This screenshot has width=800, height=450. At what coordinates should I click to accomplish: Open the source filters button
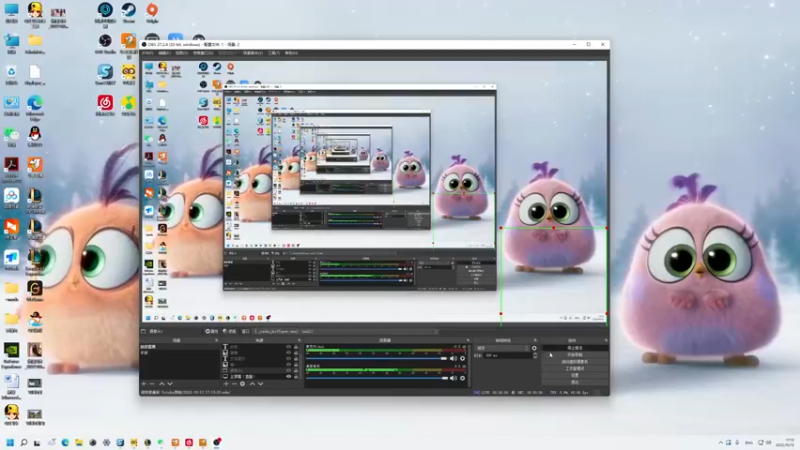[x=230, y=331]
